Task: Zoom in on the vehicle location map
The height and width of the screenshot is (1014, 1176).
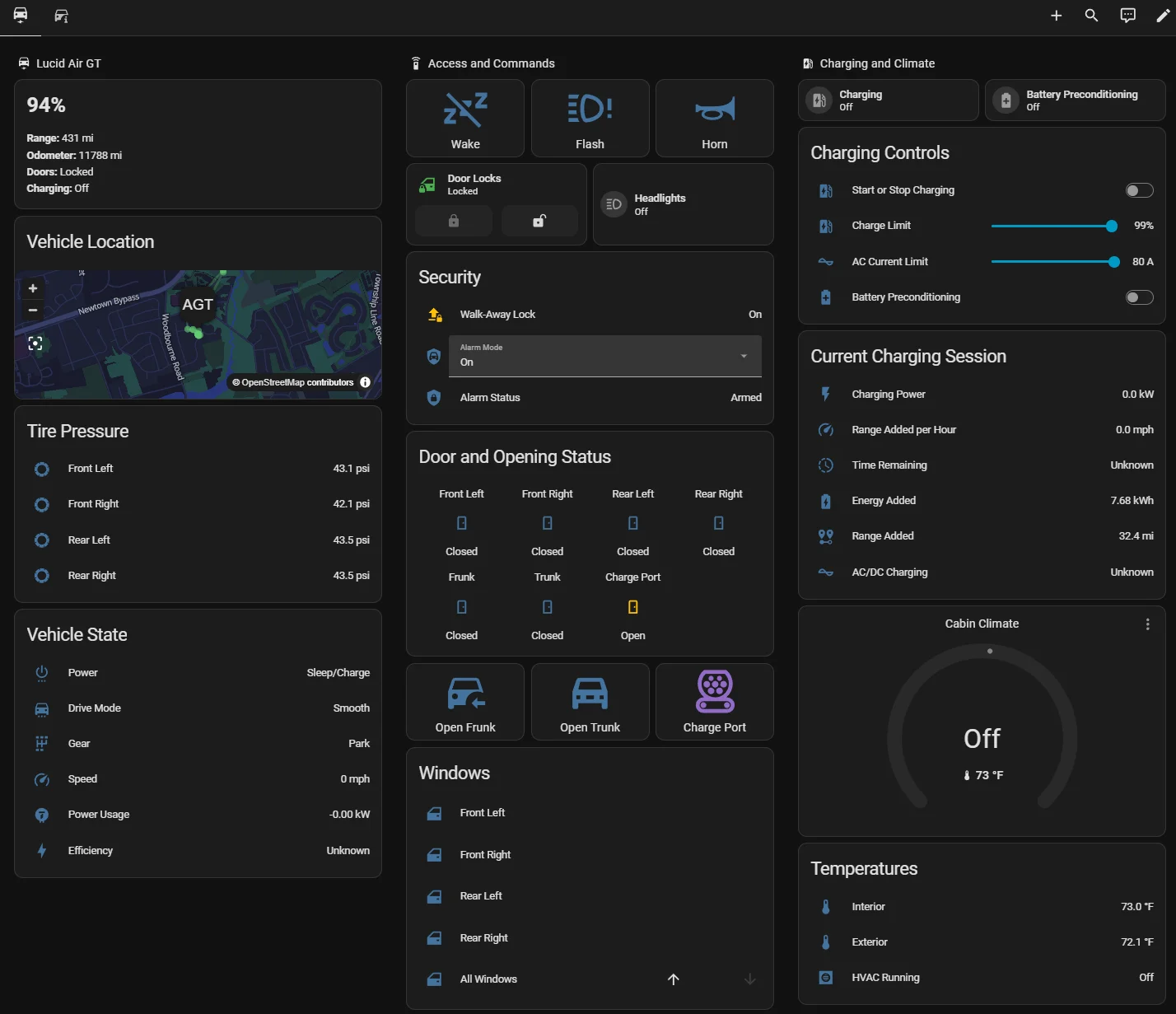Action: [33, 288]
